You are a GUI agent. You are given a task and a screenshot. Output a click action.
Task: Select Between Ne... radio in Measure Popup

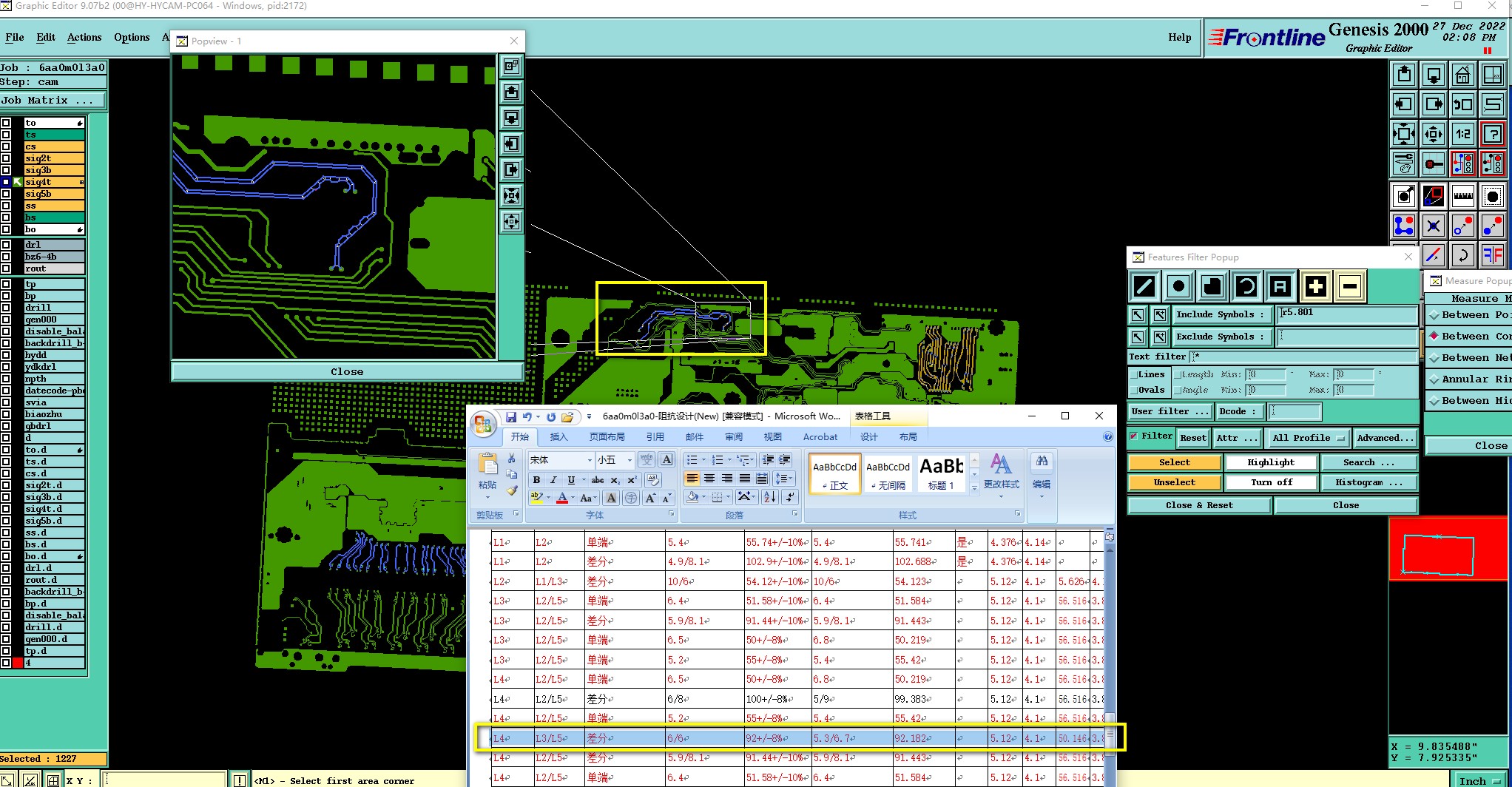1434,358
